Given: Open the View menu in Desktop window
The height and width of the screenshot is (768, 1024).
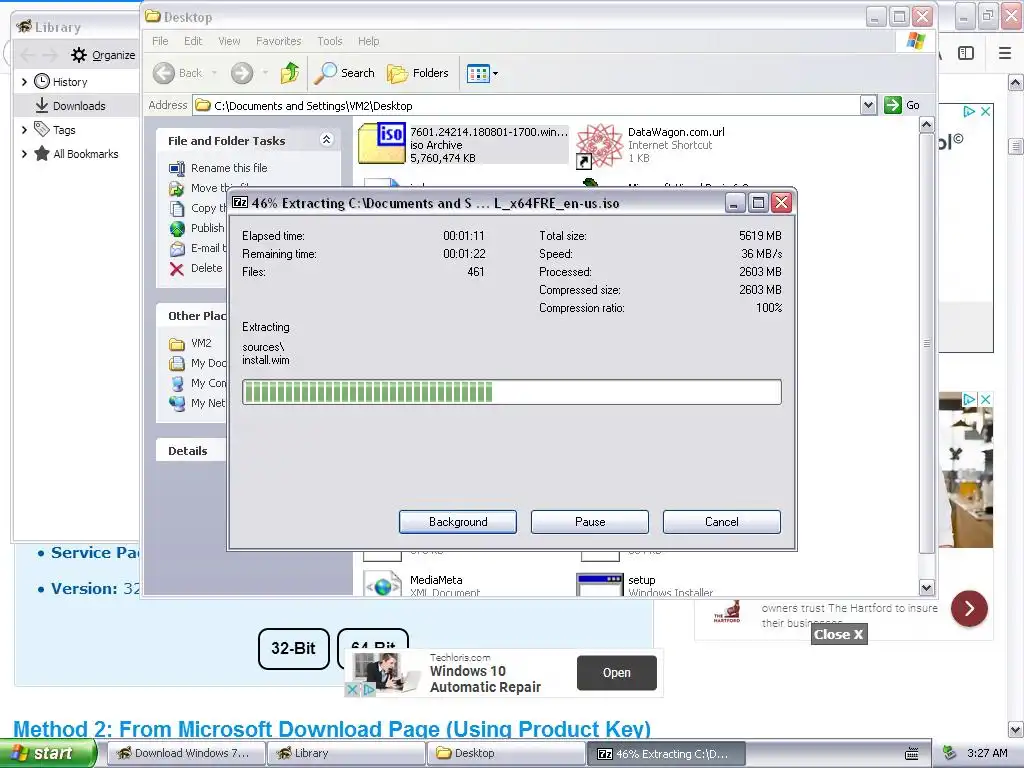Looking at the screenshot, I should 229,41.
